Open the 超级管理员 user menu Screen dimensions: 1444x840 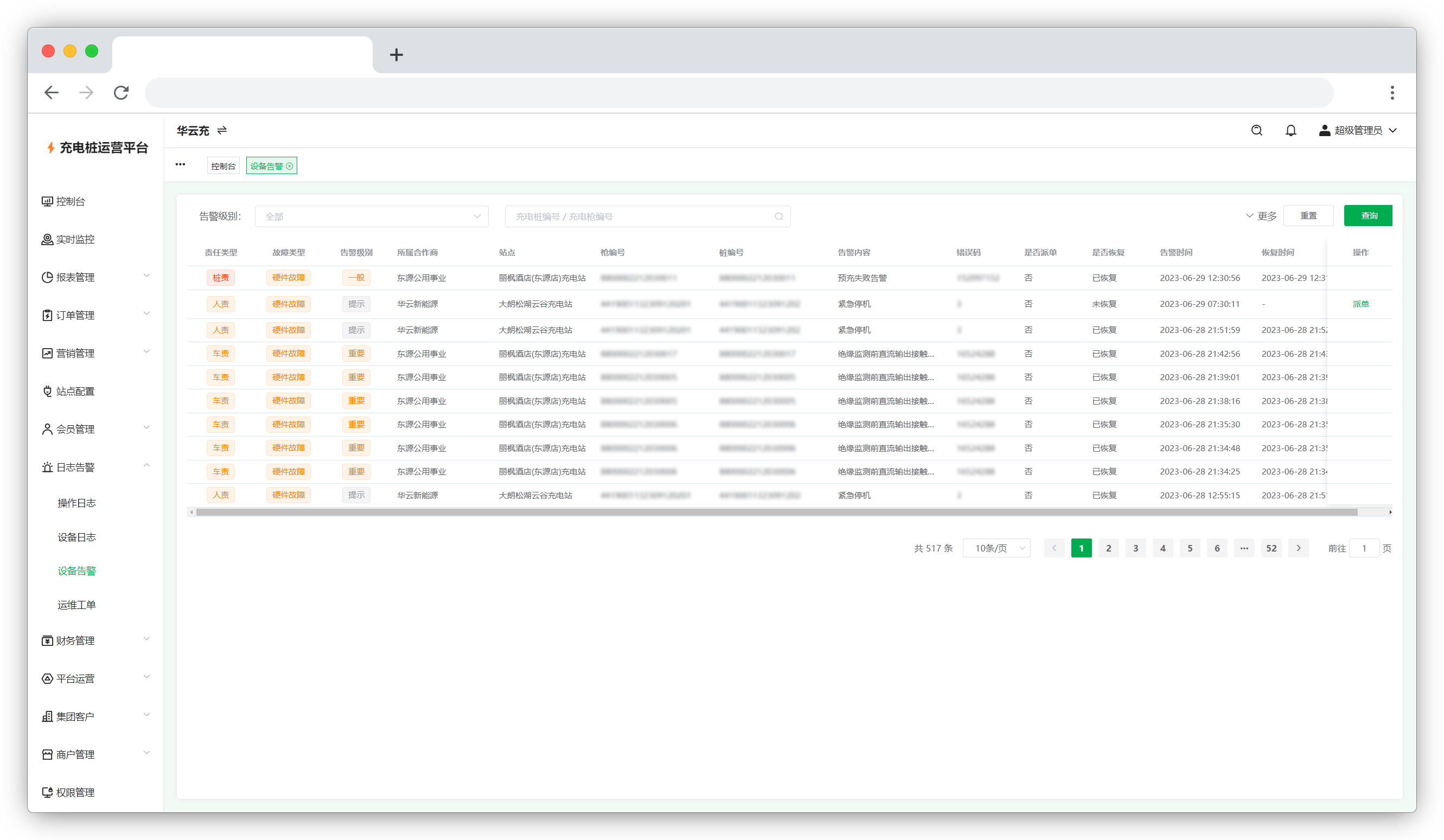[1358, 131]
